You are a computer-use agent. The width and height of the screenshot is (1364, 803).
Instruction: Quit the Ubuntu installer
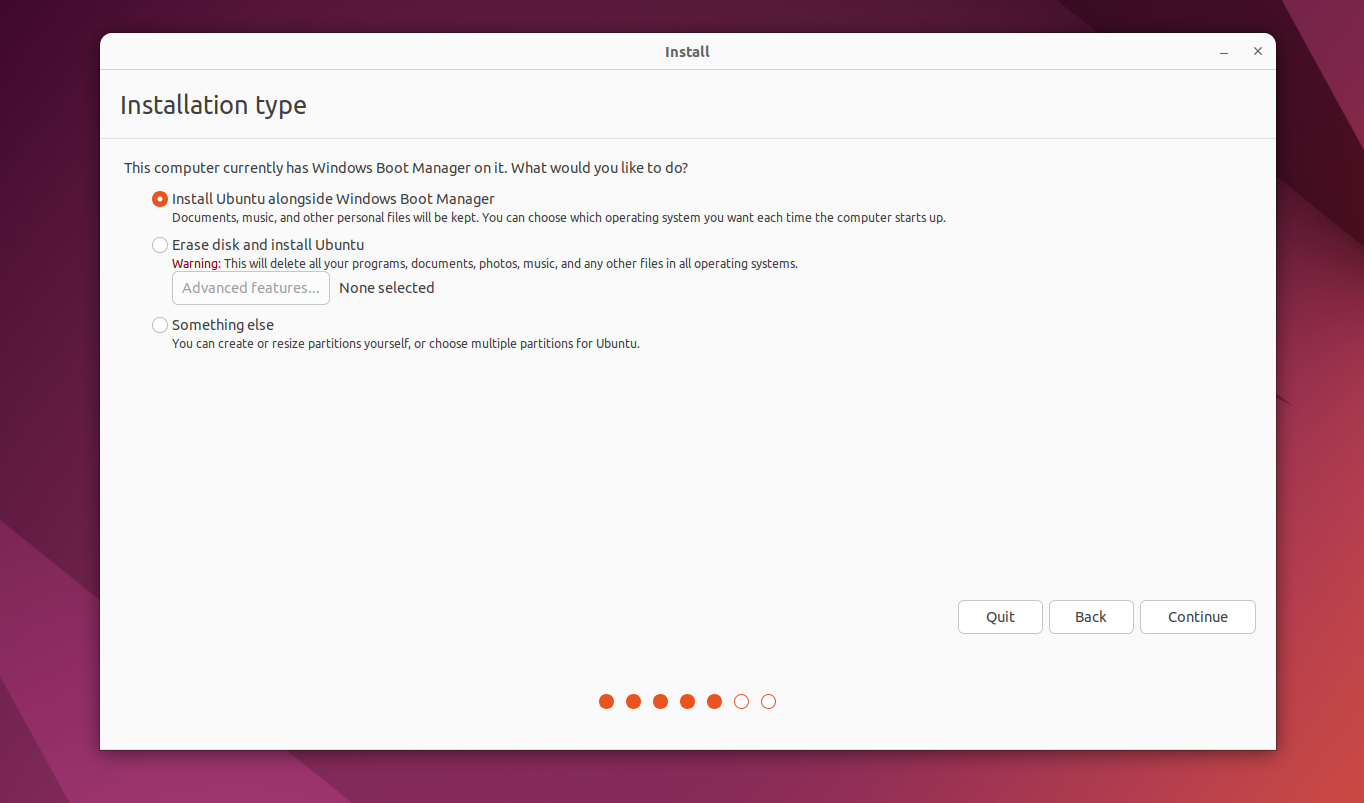click(x=1000, y=616)
